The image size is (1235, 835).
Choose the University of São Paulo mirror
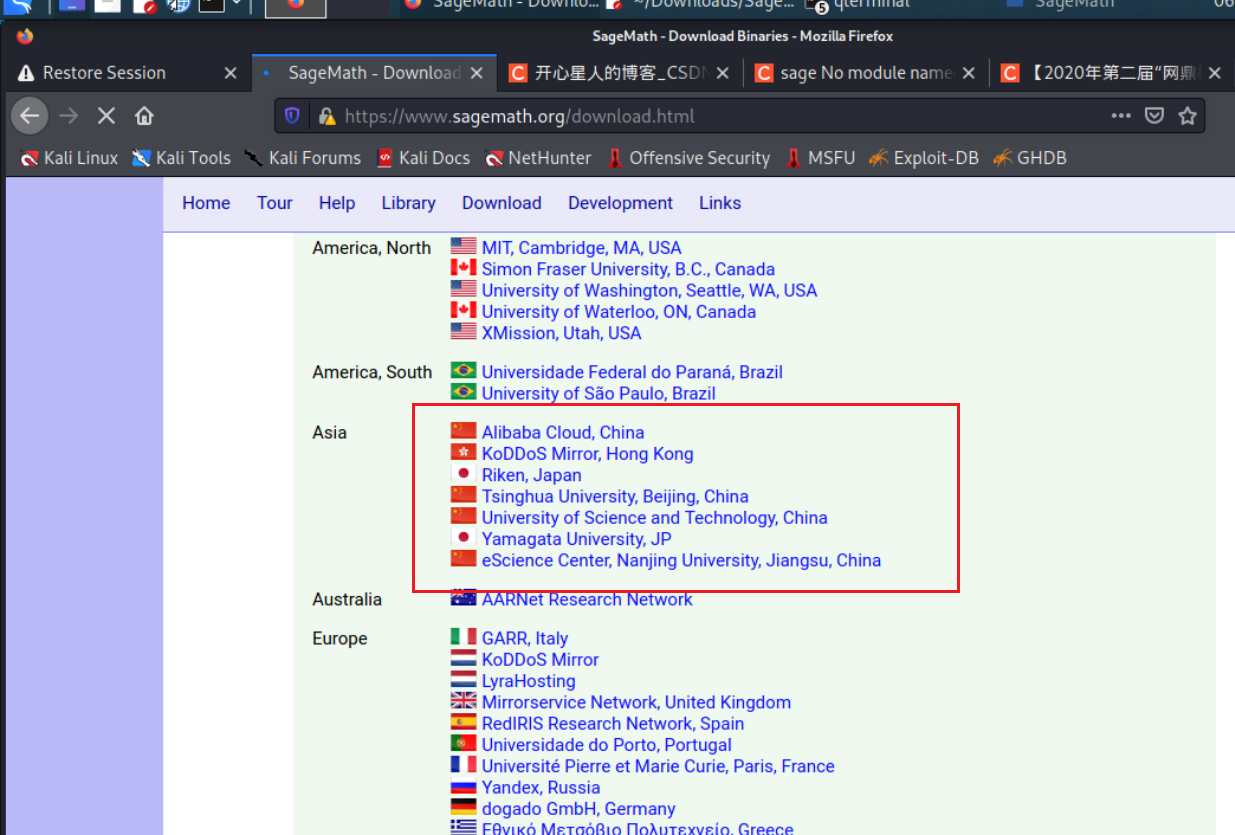coord(599,393)
